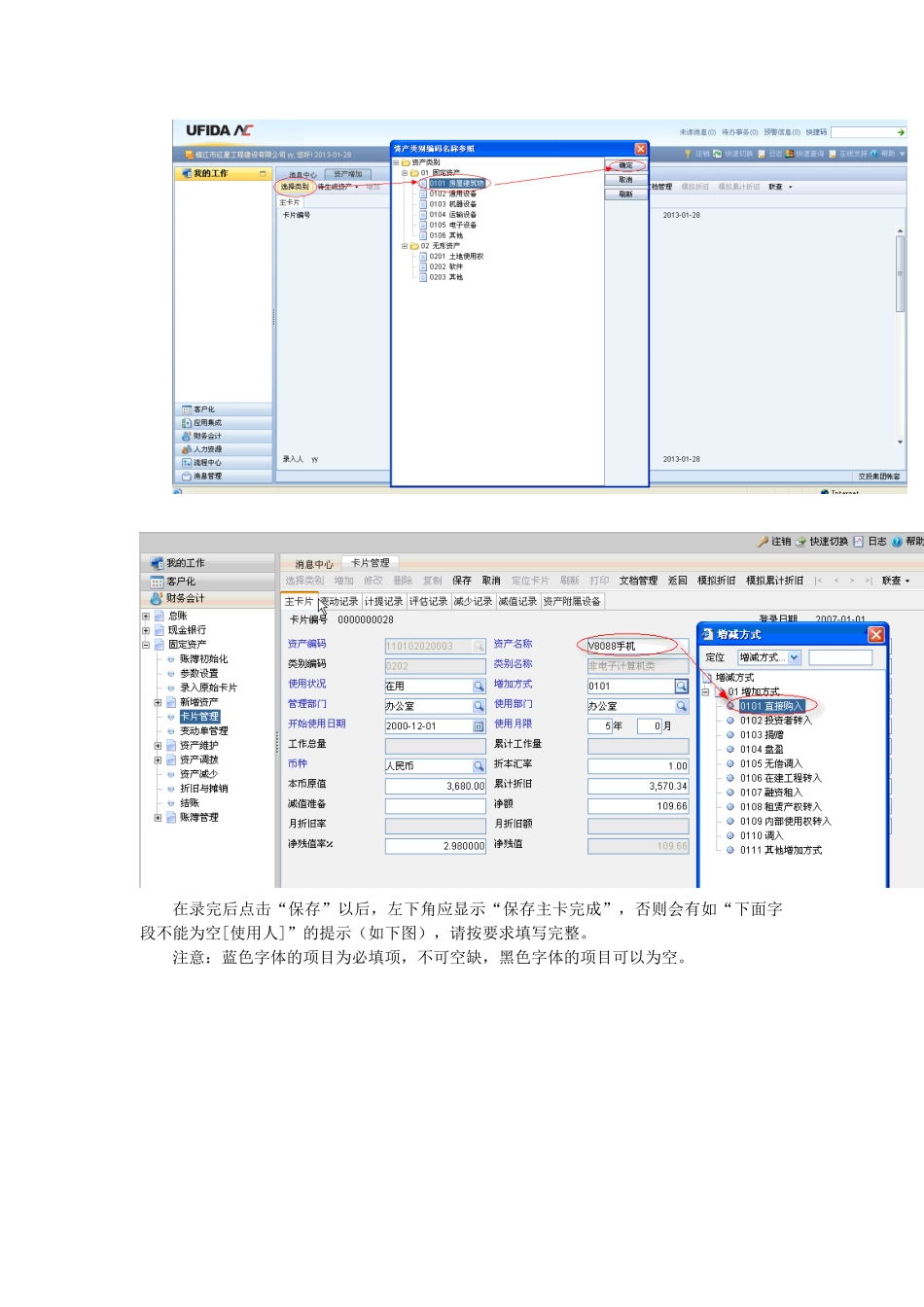Click the 快速切换 icon in lower window
The width and height of the screenshot is (924, 1307).
pos(801,542)
